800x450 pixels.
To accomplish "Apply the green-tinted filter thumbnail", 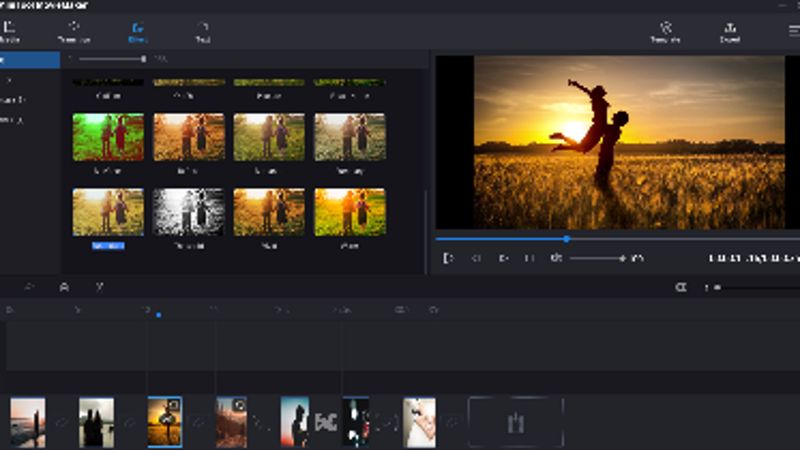I will click(x=108, y=137).
